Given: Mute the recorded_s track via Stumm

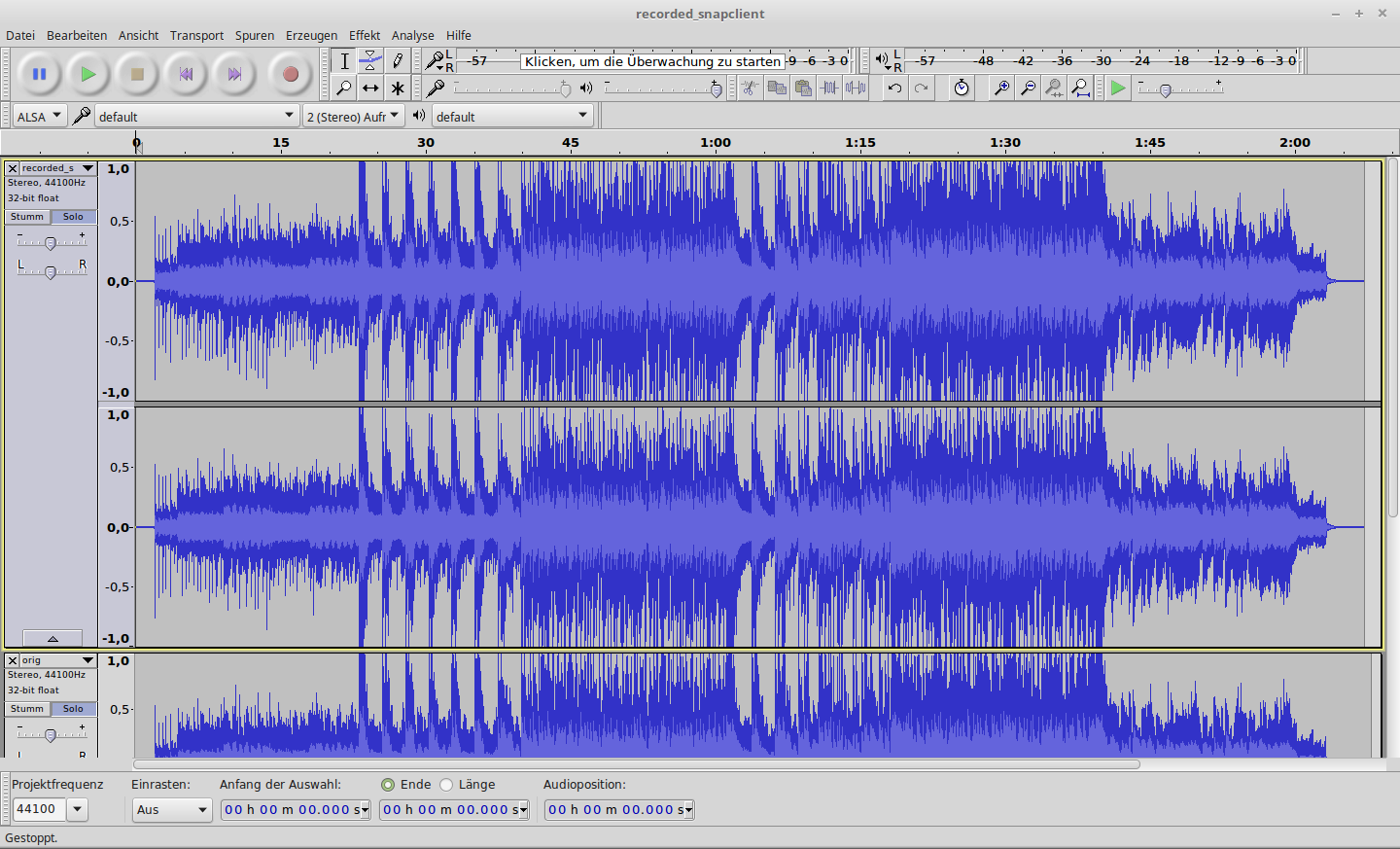Looking at the screenshot, I should [26, 216].
